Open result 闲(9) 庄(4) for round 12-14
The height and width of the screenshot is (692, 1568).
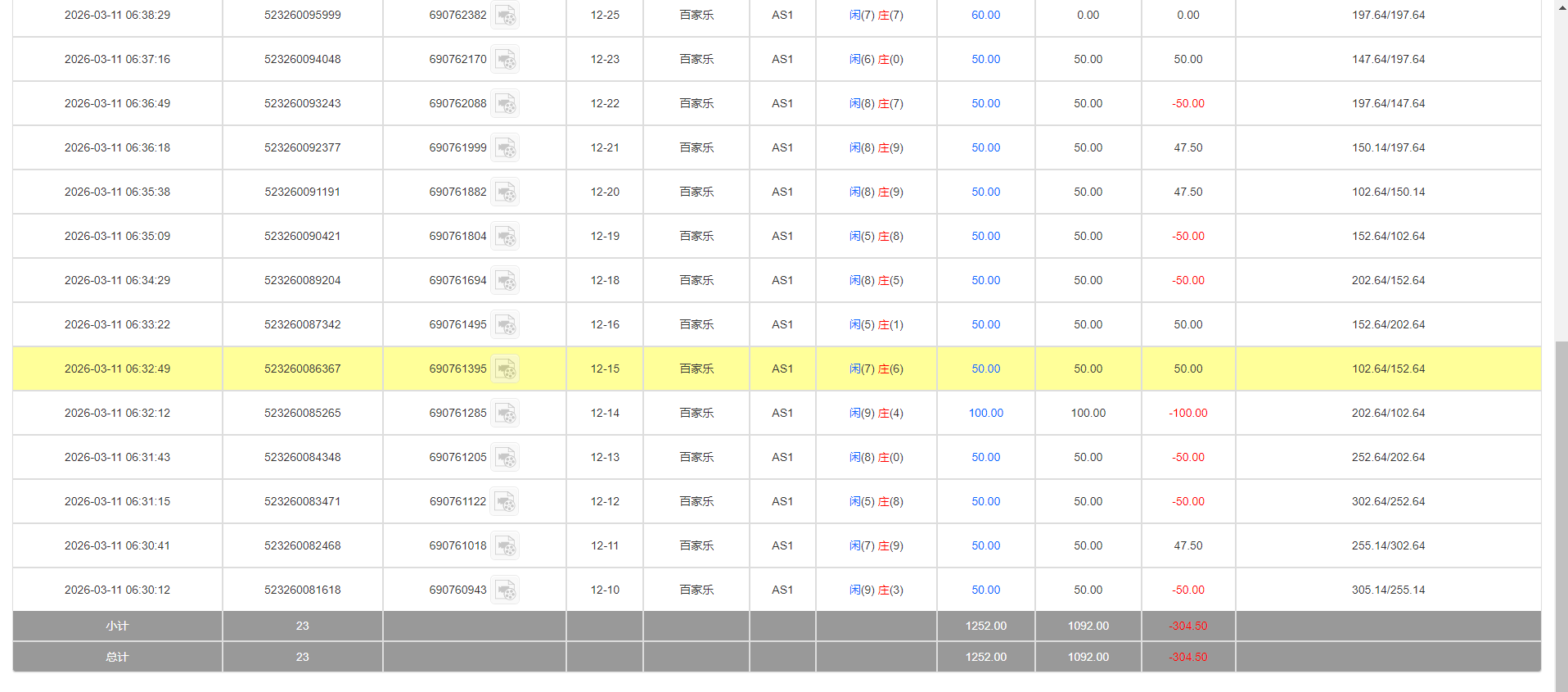pyautogui.click(x=876, y=414)
